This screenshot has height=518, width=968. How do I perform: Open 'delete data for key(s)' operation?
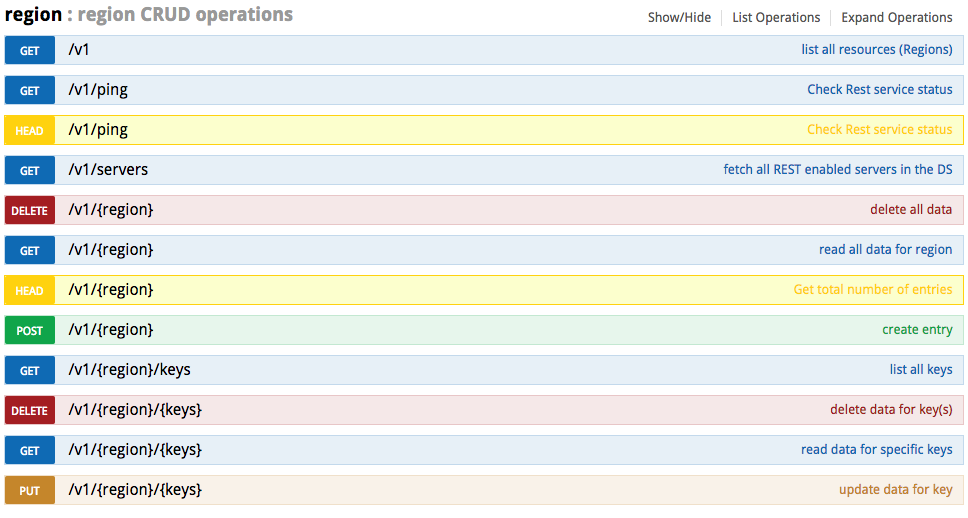point(891,410)
